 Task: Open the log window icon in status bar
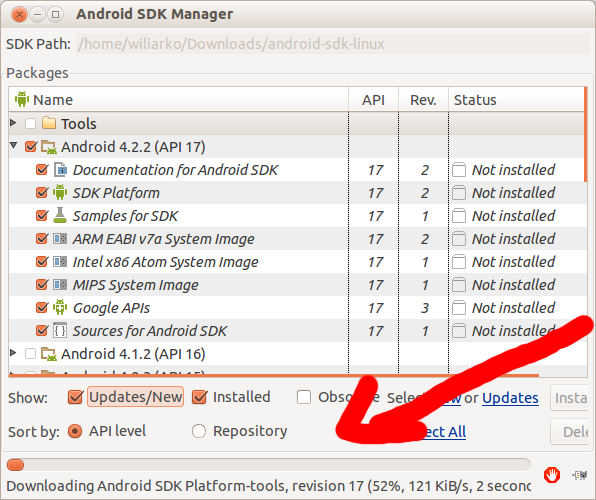[580, 475]
